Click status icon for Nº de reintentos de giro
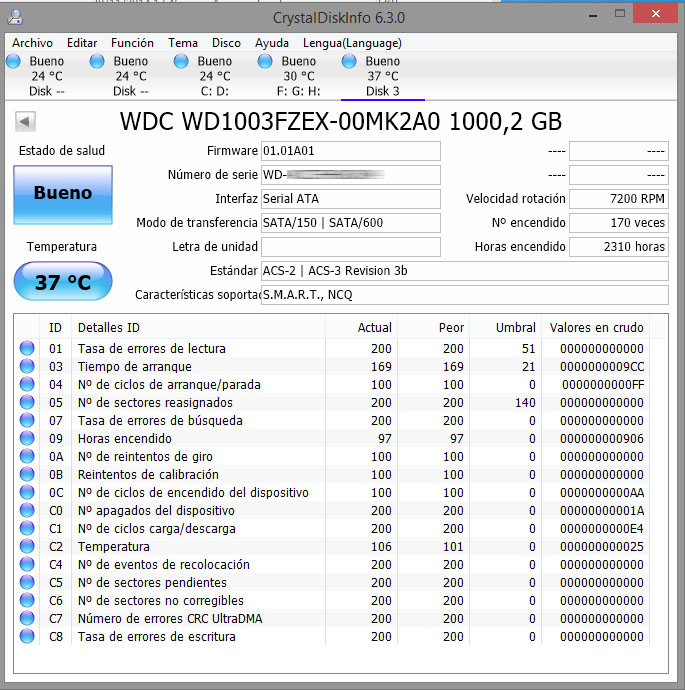The width and height of the screenshot is (685, 690). [x=27, y=456]
